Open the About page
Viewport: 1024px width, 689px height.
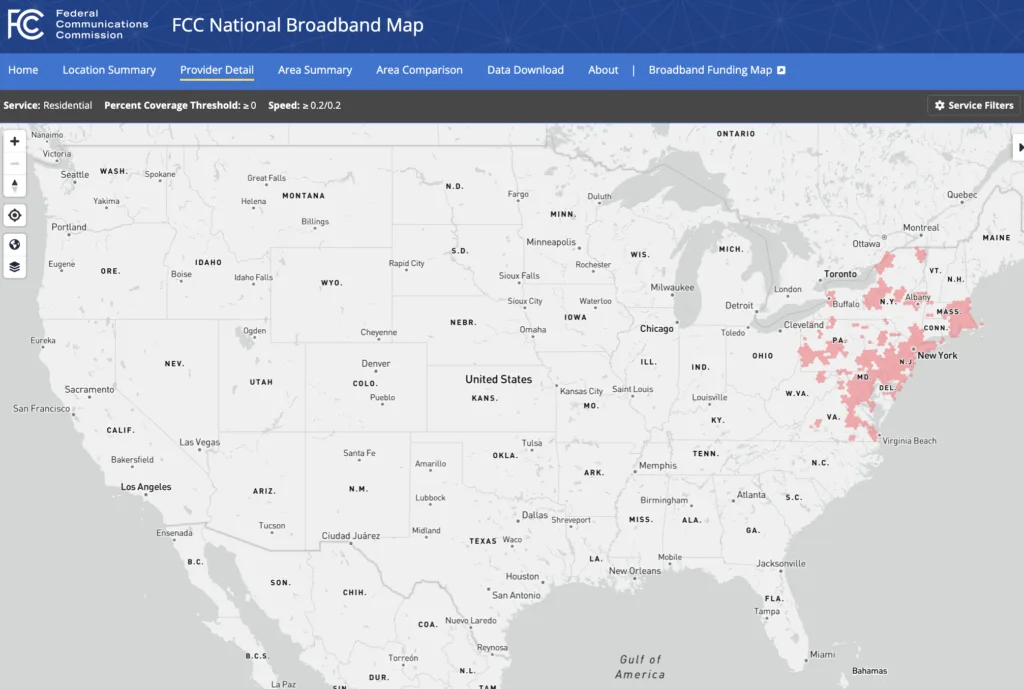603,70
